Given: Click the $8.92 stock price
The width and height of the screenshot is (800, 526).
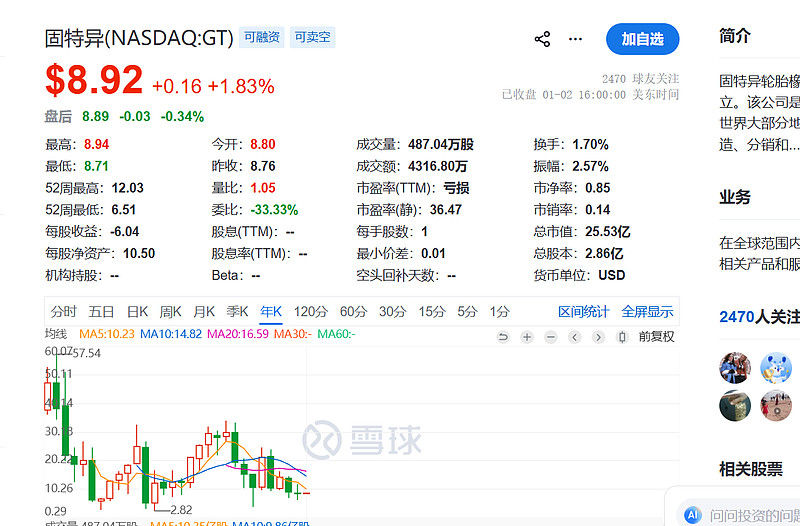Looking at the screenshot, I should coord(94,80).
